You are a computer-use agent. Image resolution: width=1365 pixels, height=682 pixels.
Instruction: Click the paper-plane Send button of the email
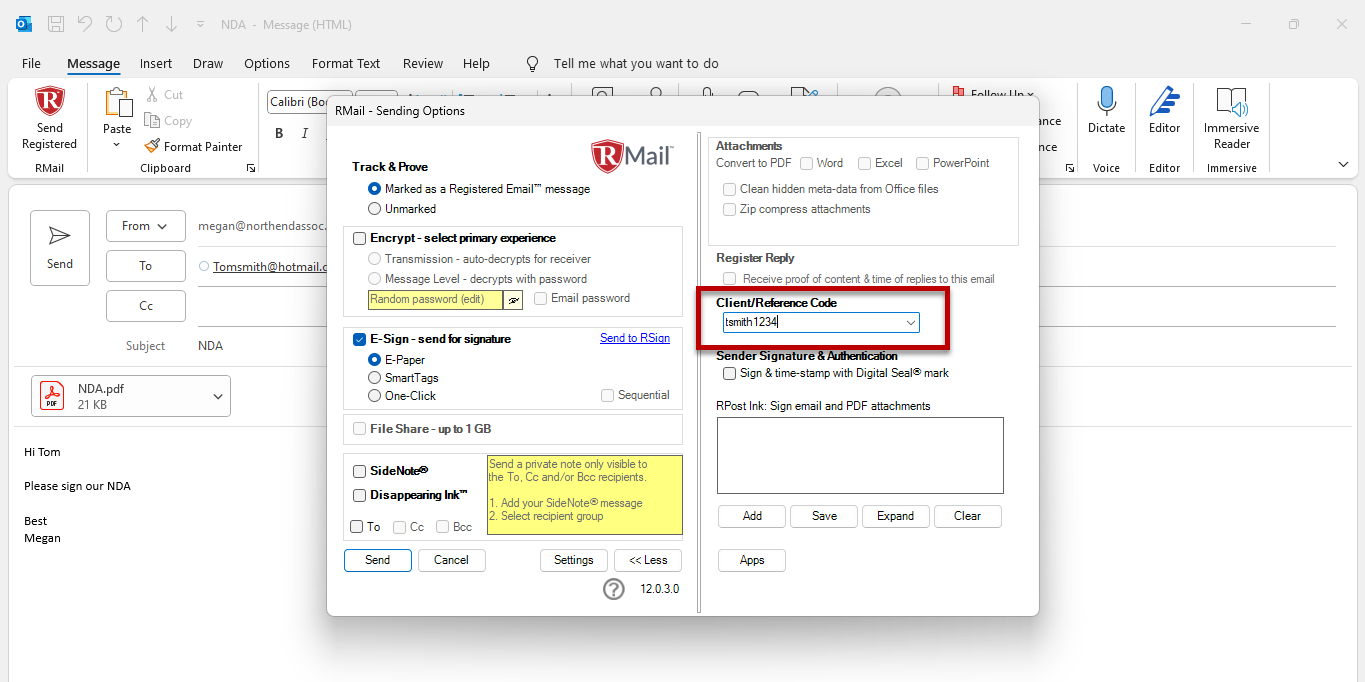(x=60, y=248)
